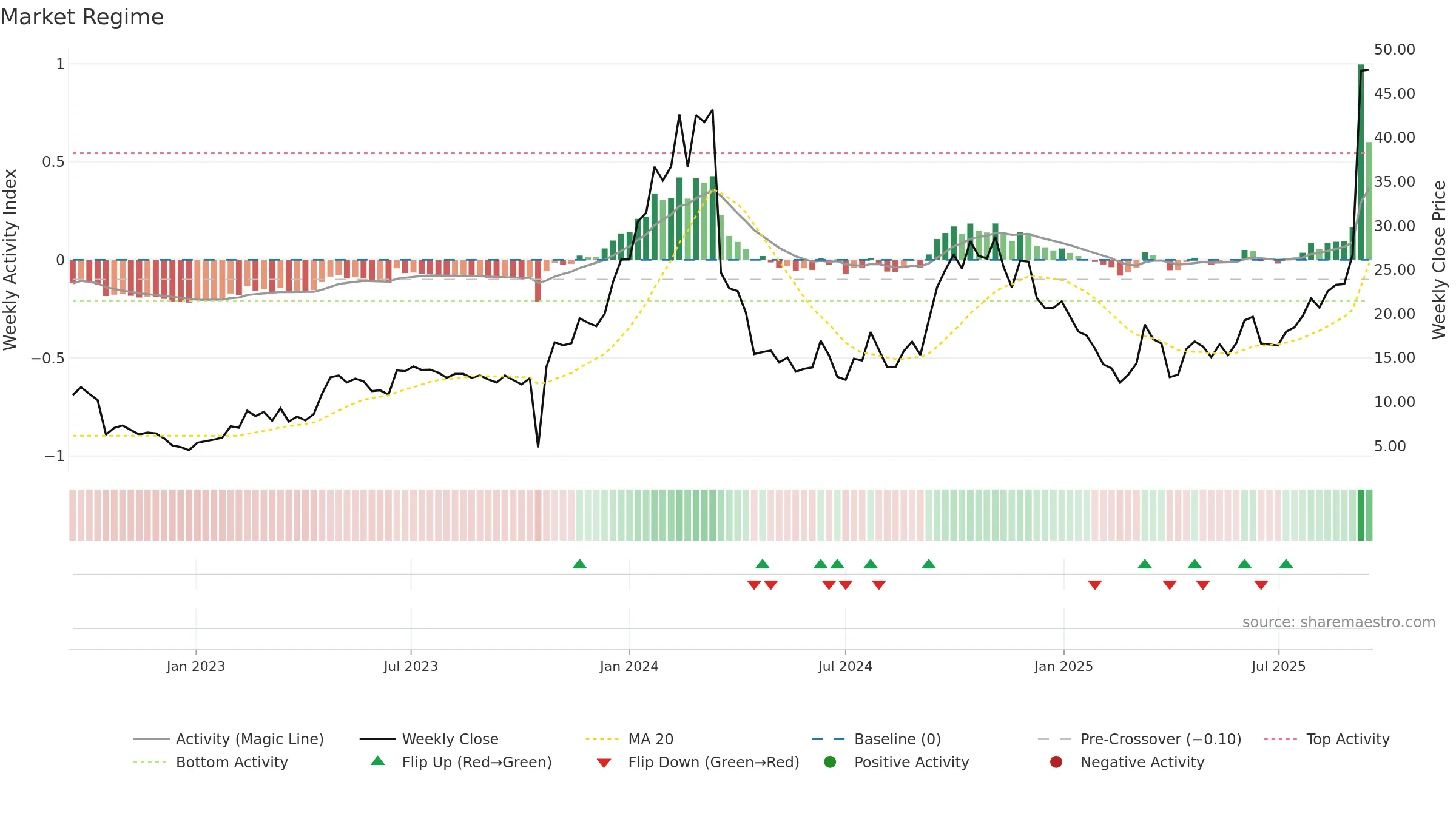The height and width of the screenshot is (819, 1456).
Task: Click the 25.00 price axis tick label
Action: pyautogui.click(x=1394, y=269)
